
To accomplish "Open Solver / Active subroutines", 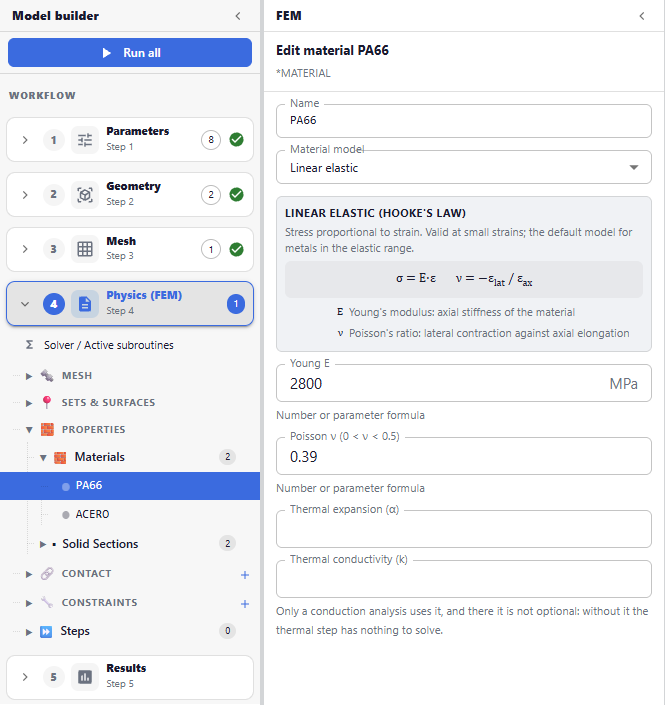I will (x=108, y=345).
